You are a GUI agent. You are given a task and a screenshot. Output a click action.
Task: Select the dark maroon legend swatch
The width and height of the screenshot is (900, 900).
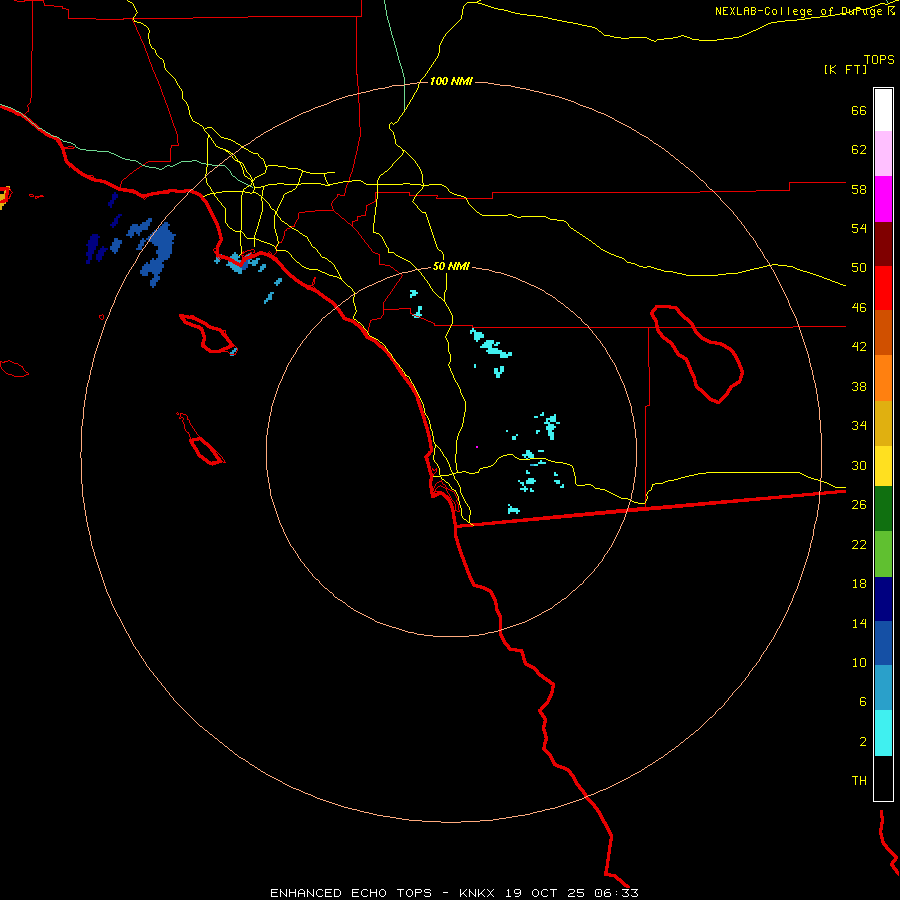[883, 244]
